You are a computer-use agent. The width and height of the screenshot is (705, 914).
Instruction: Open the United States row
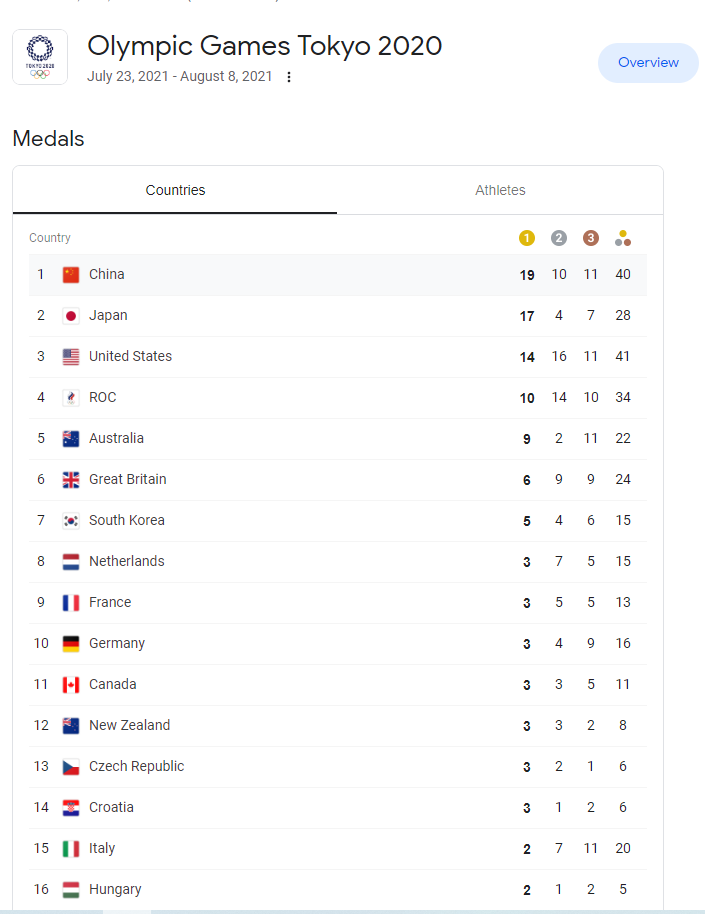[338, 357]
